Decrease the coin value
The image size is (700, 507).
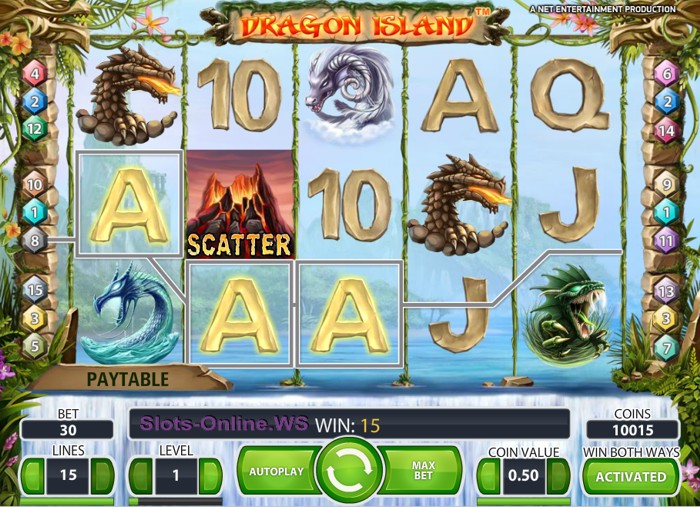[x=489, y=475]
